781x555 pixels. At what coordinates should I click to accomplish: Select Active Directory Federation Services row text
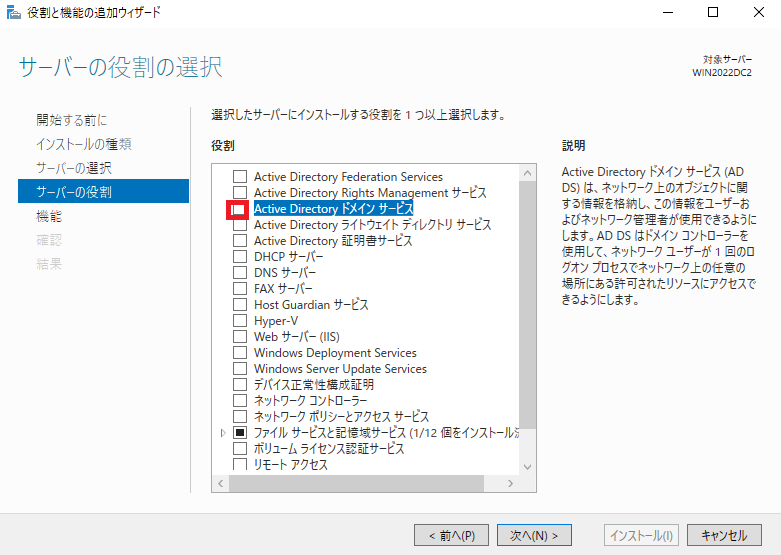[348, 176]
